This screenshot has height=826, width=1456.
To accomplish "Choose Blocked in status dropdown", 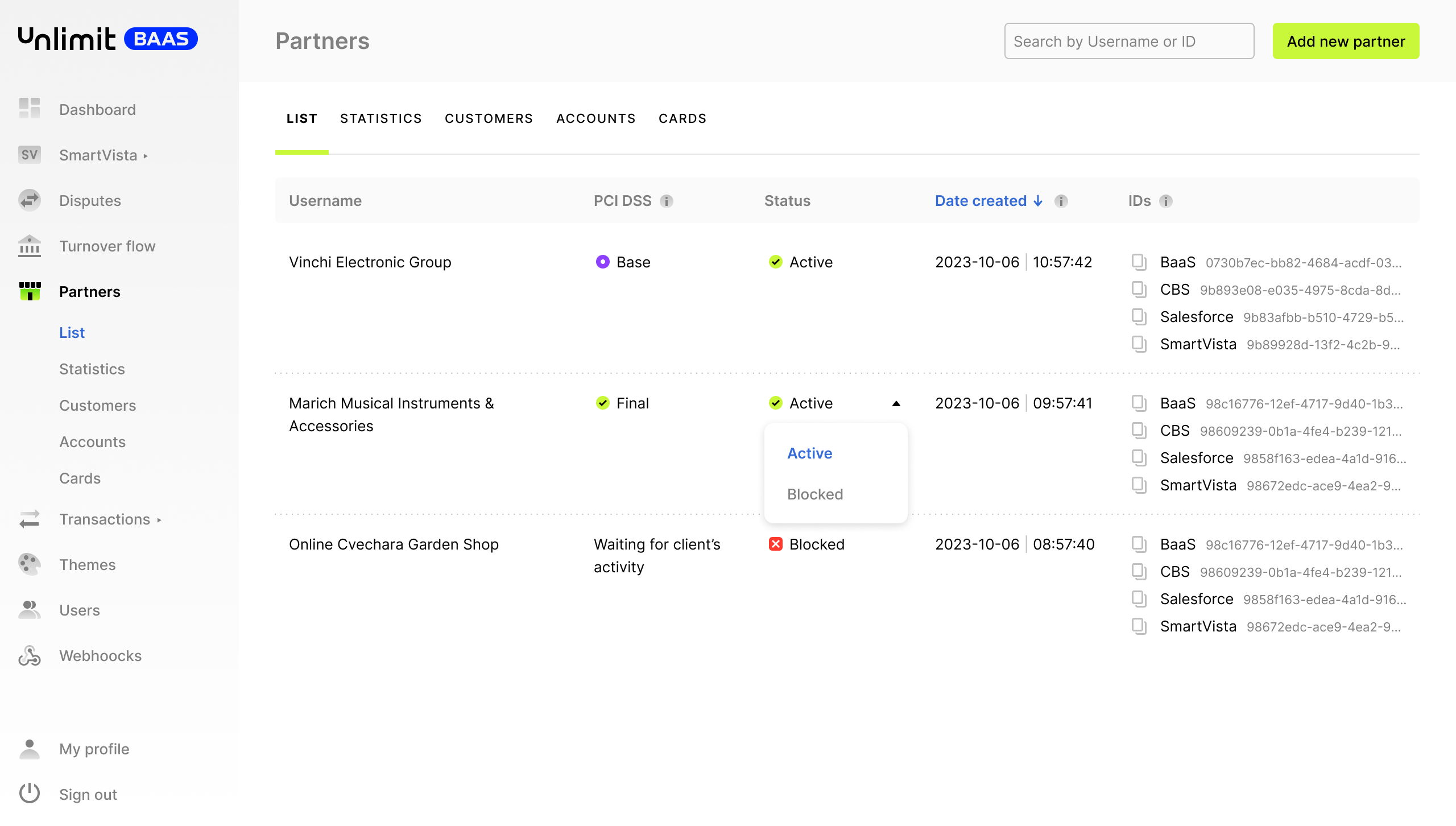I will pos(815,494).
